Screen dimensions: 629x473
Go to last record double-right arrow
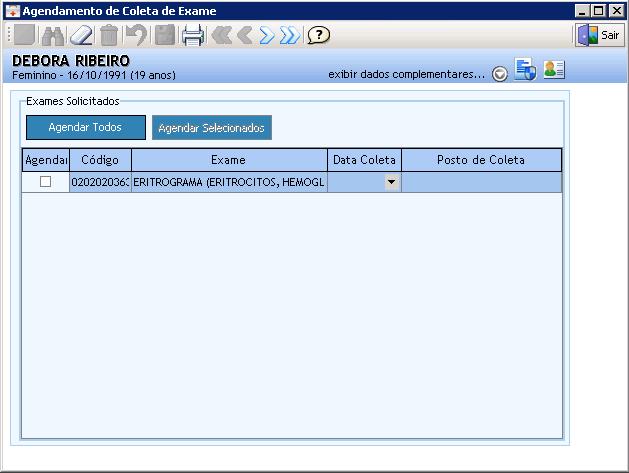(x=290, y=35)
